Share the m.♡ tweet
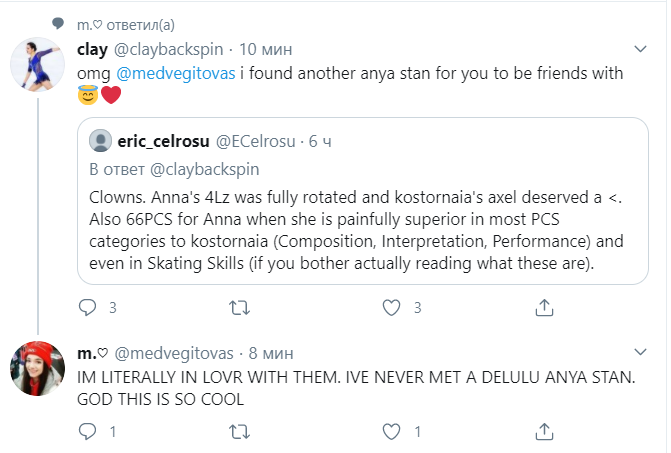 [545, 432]
